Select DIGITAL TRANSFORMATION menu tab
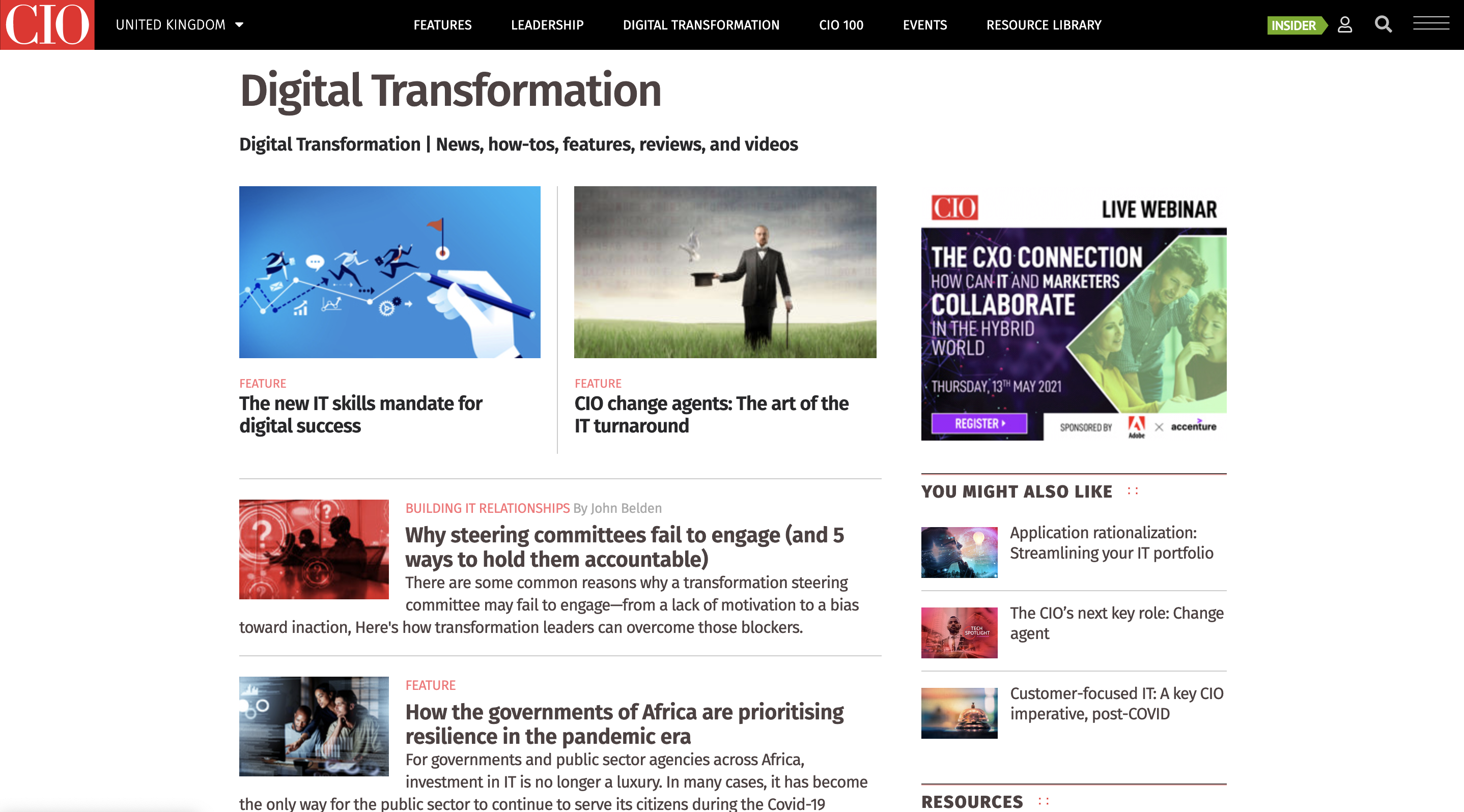The height and width of the screenshot is (812, 1464). tap(701, 24)
